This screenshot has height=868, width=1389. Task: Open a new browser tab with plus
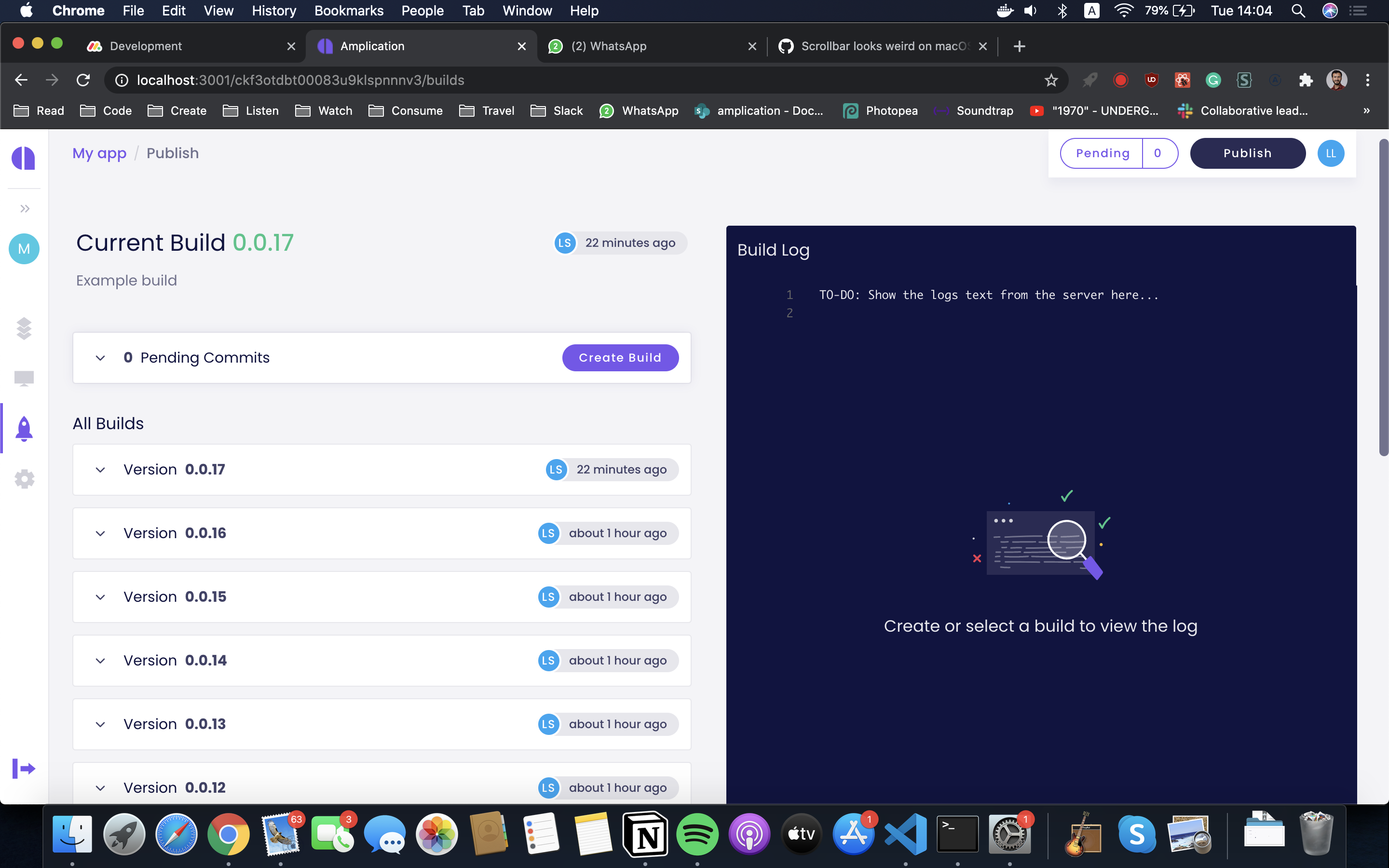[1019, 46]
